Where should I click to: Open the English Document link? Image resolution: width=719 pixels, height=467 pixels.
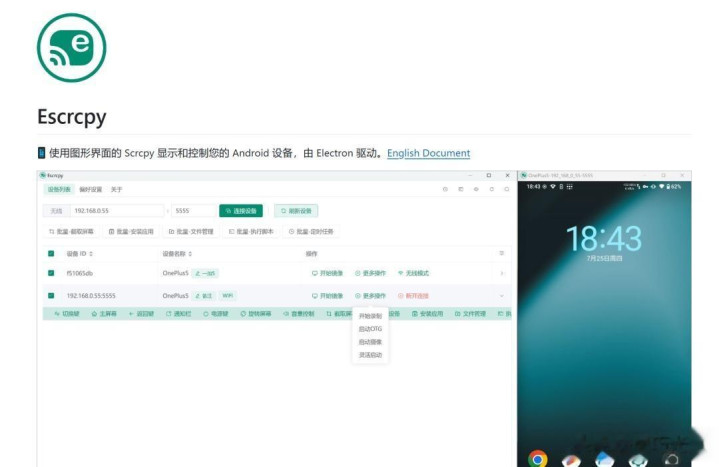point(428,153)
